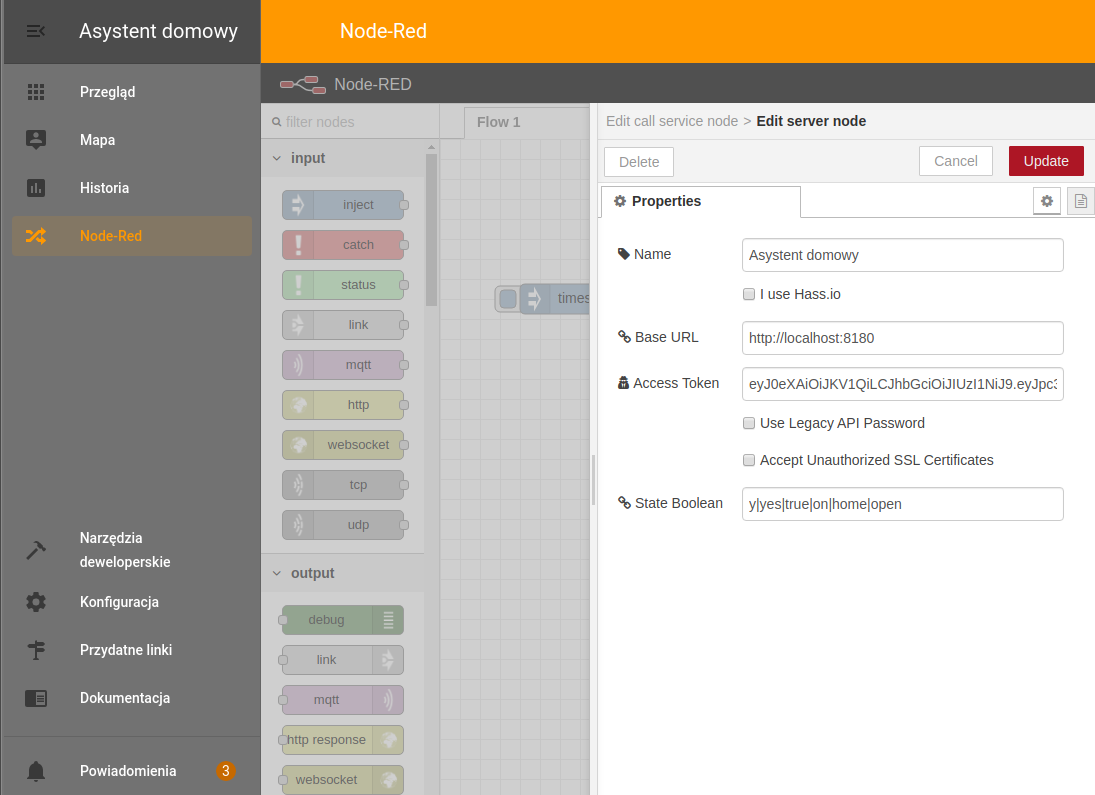Open the Mapa map icon
The width and height of the screenshot is (1095, 795).
coord(36,140)
